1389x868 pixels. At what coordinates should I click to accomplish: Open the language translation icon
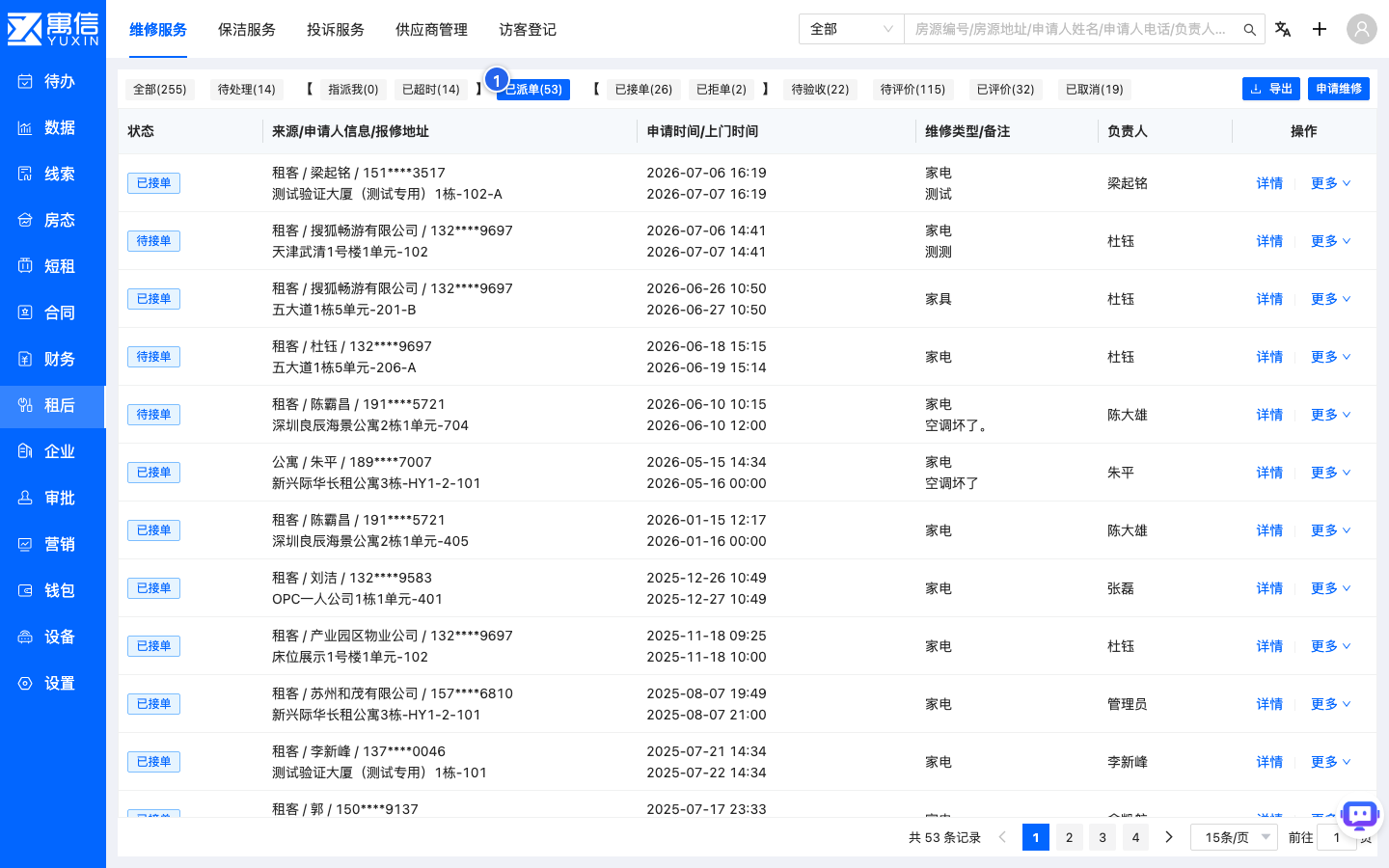(1283, 29)
